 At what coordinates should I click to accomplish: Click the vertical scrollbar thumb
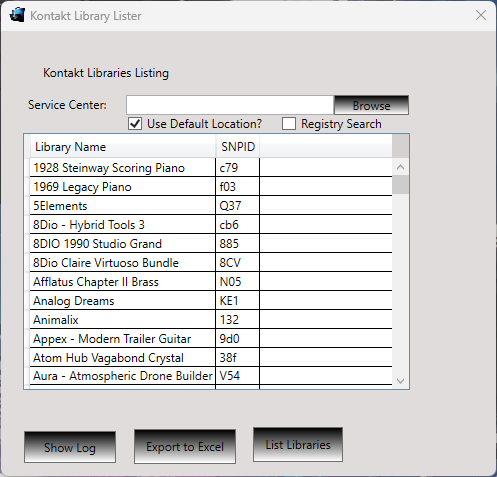(401, 185)
